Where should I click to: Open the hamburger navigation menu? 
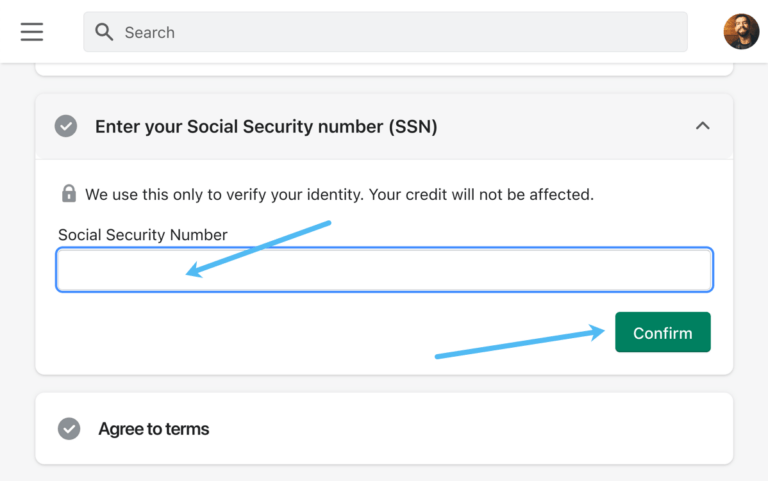(32, 32)
